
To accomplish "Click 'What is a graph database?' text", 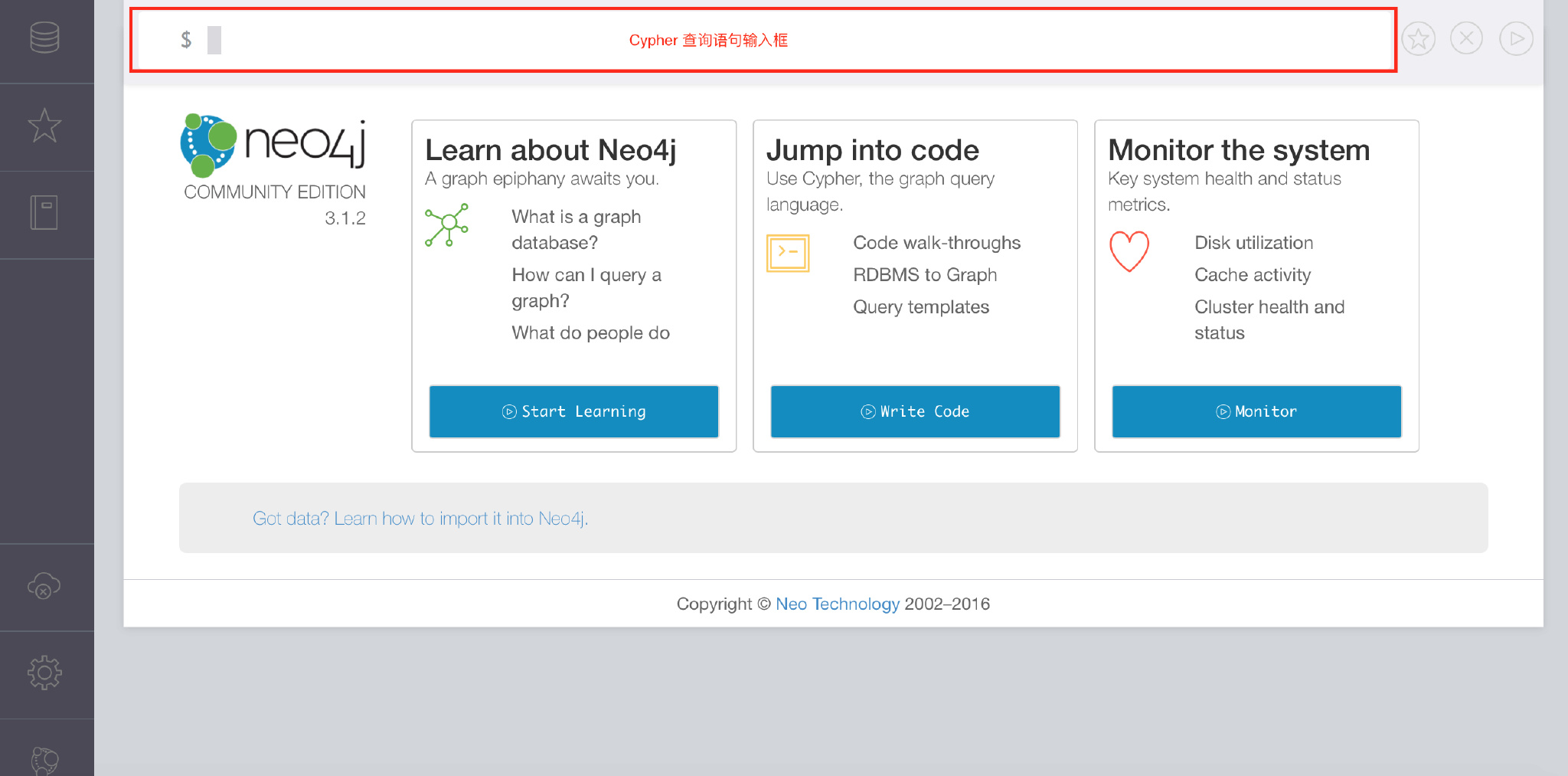I will [x=577, y=230].
